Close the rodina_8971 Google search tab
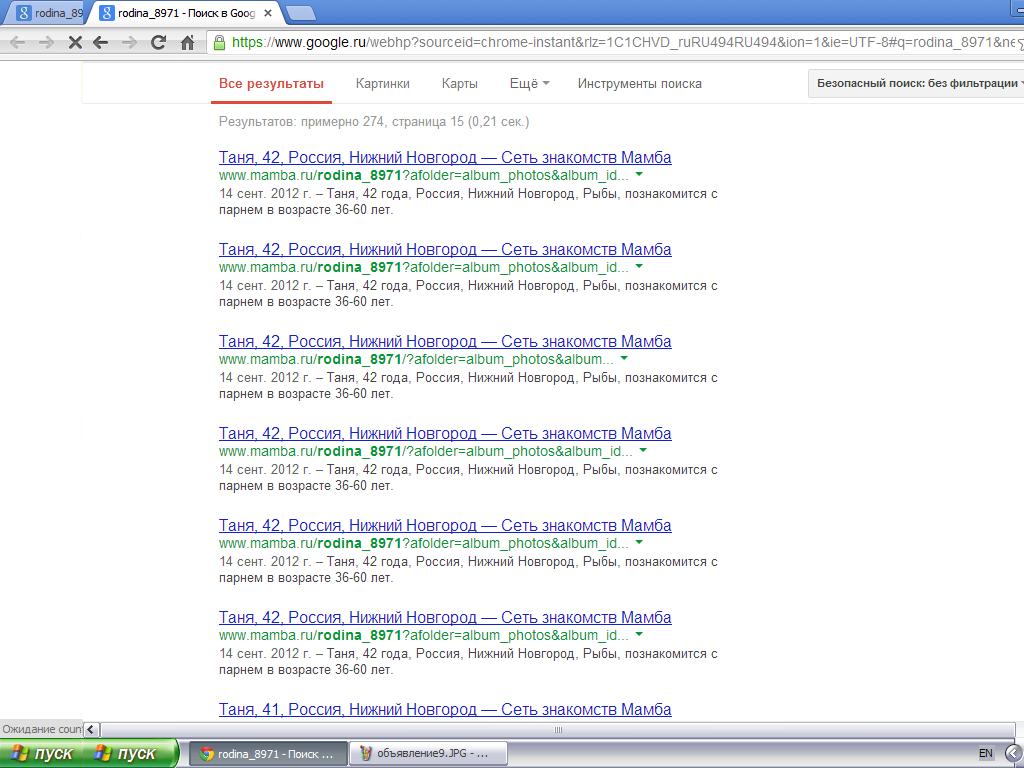 coord(268,13)
